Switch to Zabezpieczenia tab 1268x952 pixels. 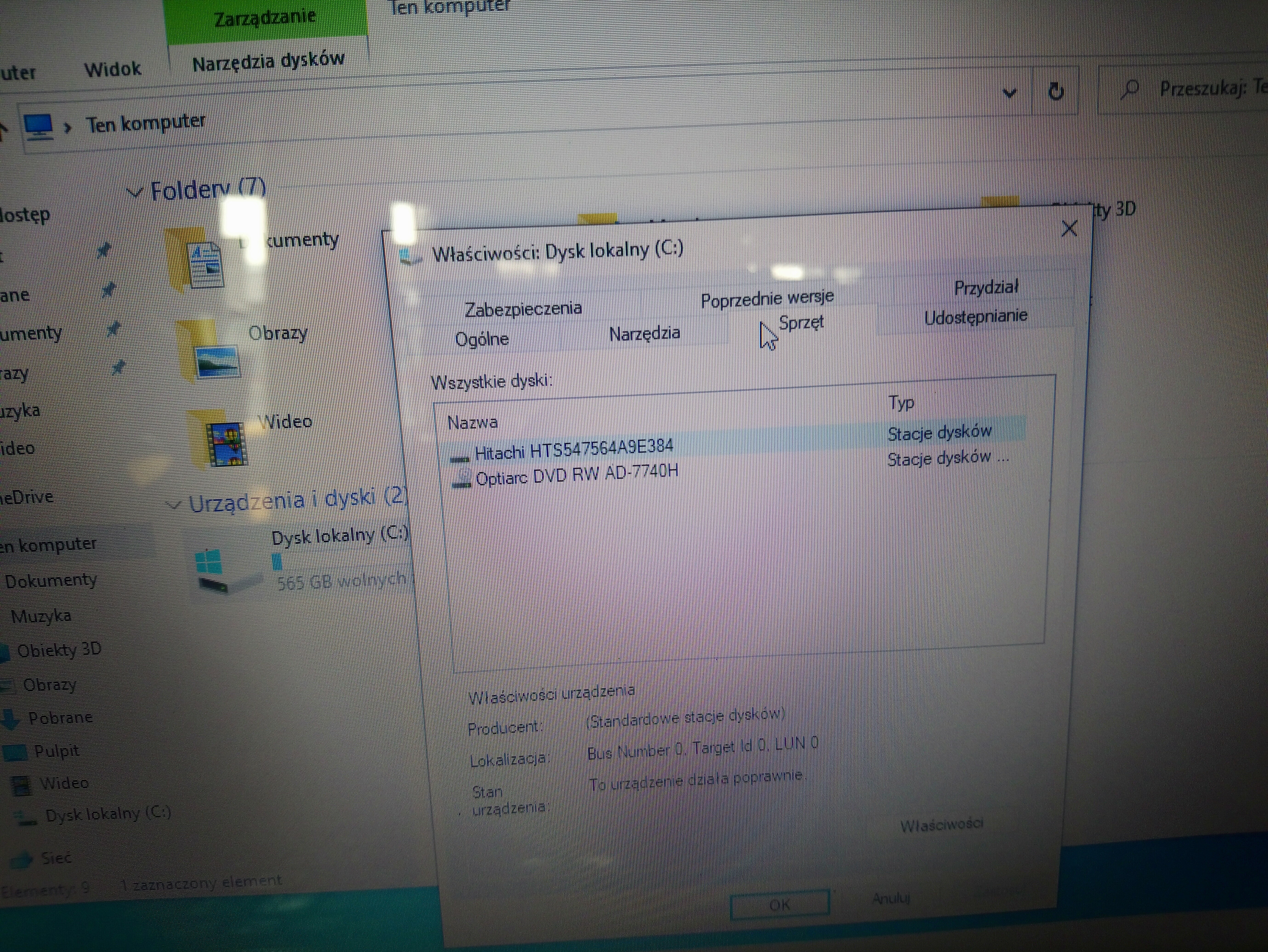tap(523, 309)
